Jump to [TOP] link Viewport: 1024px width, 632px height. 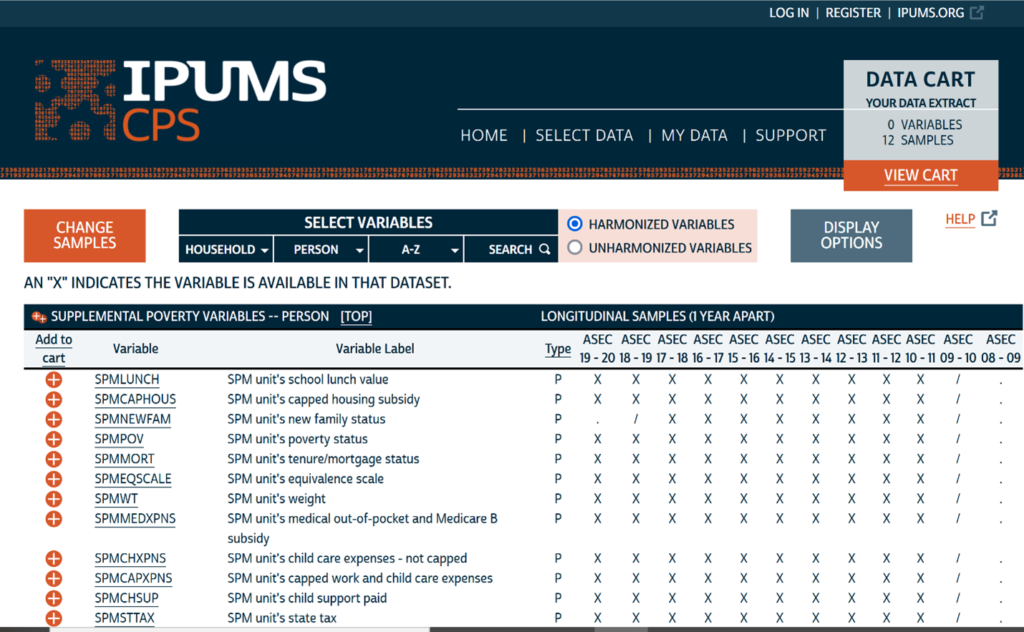[x=356, y=317]
